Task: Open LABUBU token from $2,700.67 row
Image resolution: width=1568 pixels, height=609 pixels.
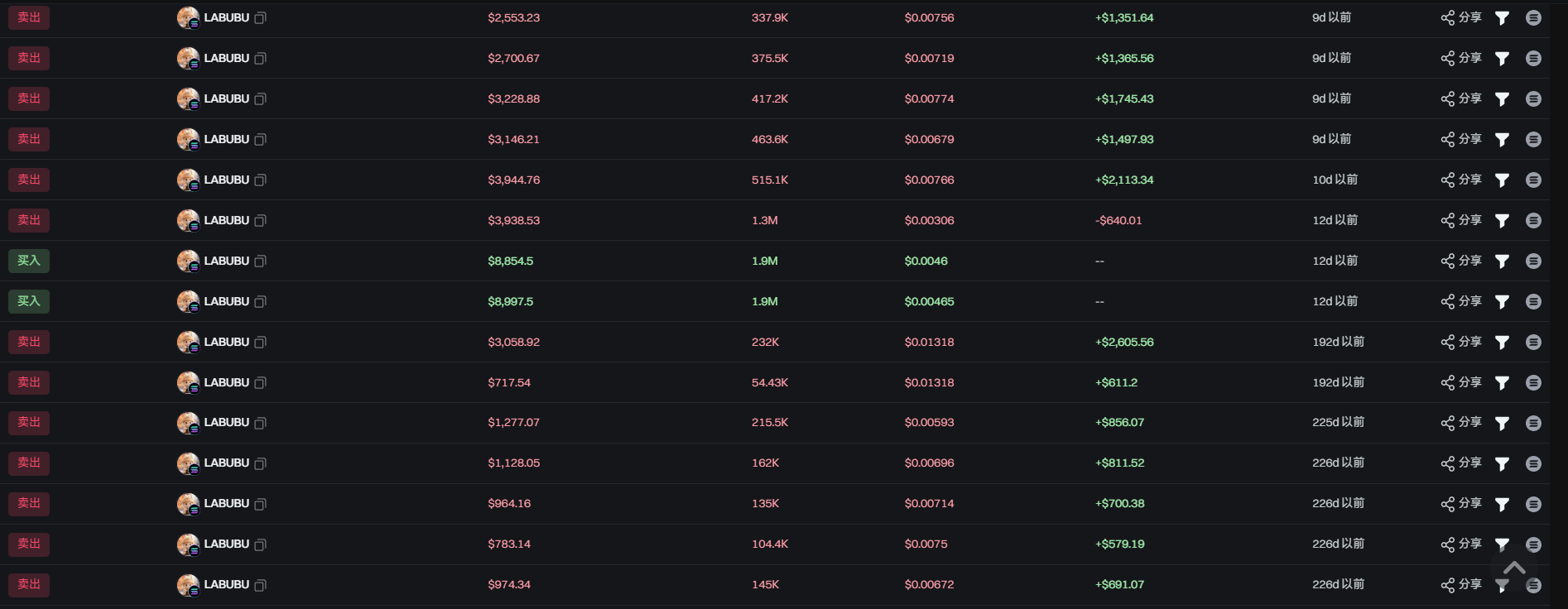Action: (x=226, y=58)
